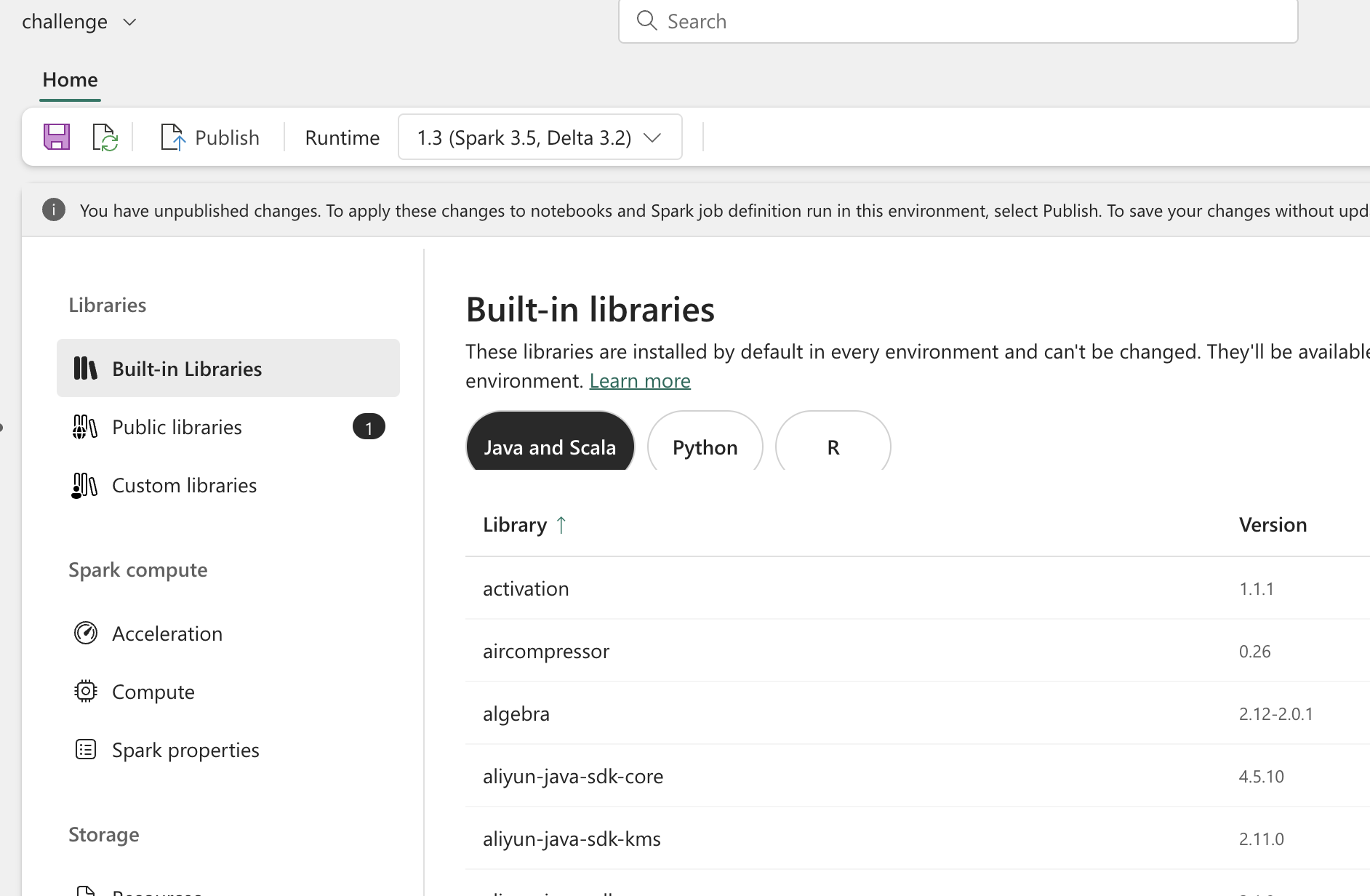Follow the Learn more link
The width and height of the screenshot is (1370, 896).
click(x=640, y=380)
